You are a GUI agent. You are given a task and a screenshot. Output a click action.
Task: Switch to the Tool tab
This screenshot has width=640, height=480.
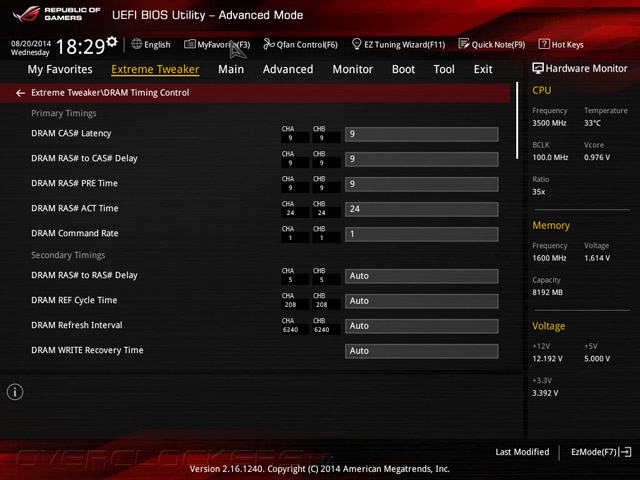[x=444, y=69]
